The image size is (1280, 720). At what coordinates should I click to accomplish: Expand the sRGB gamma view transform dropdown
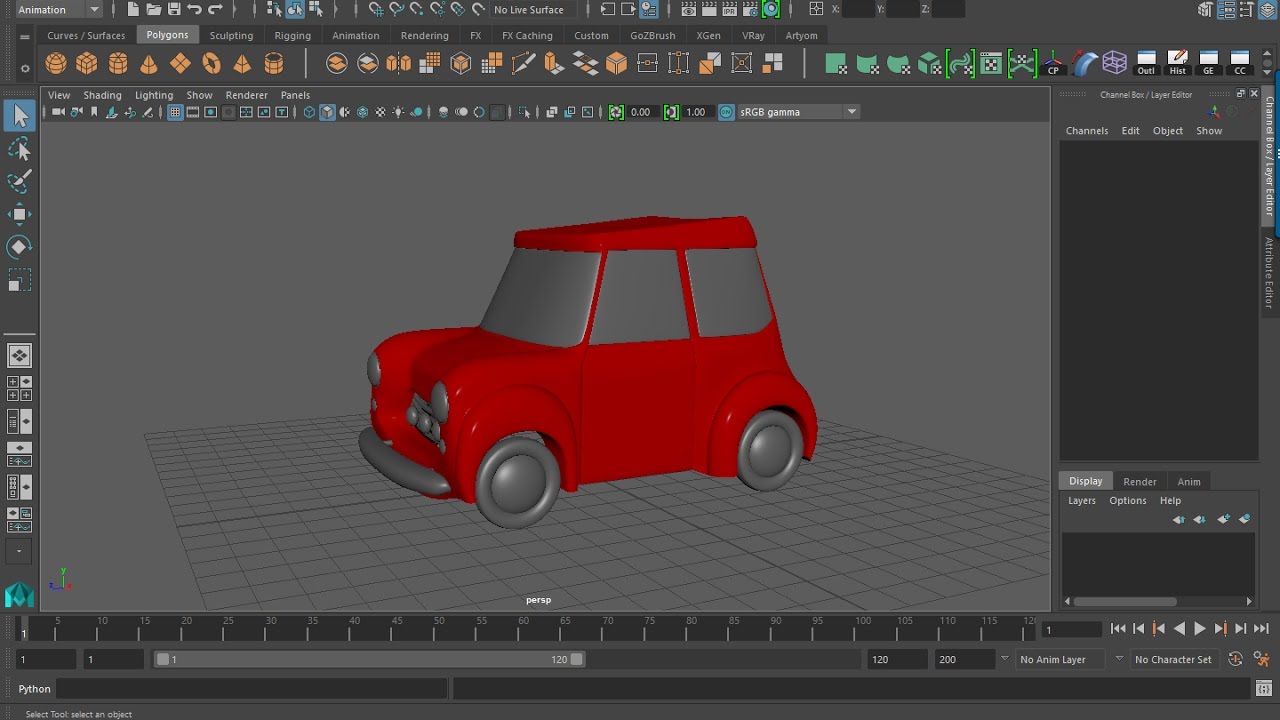[852, 112]
